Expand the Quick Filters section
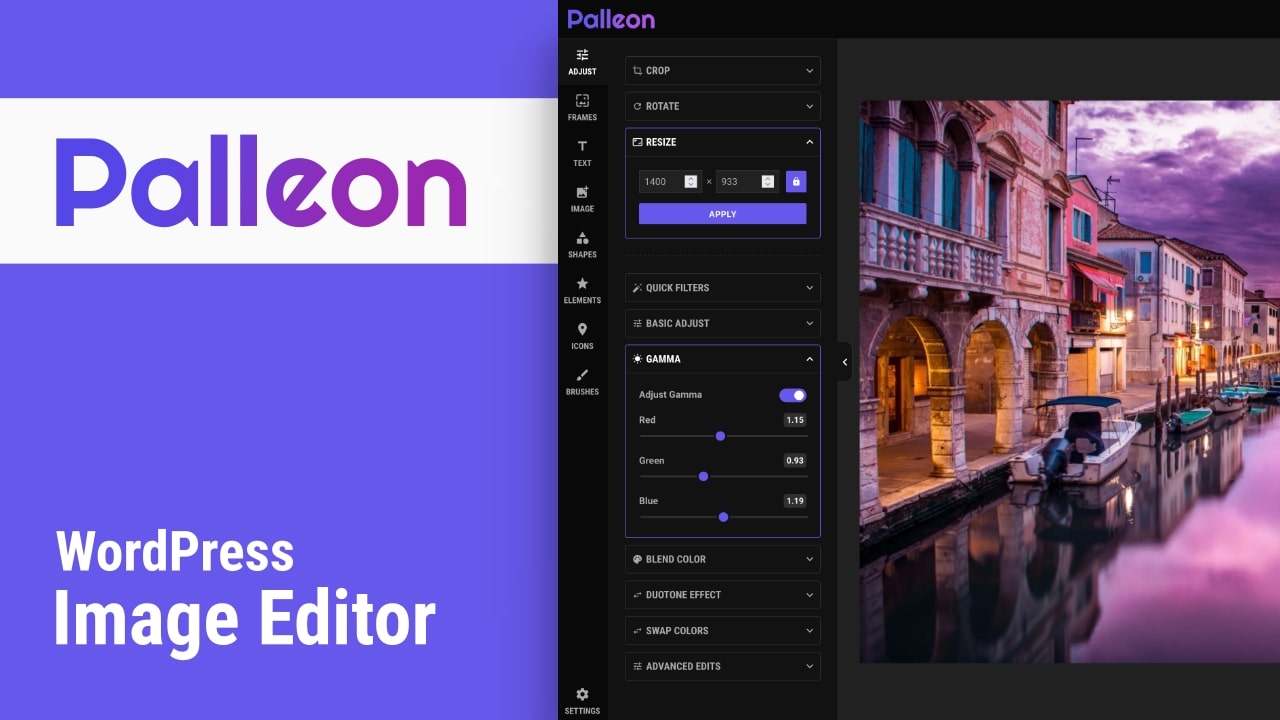The width and height of the screenshot is (1280, 720). [723, 288]
